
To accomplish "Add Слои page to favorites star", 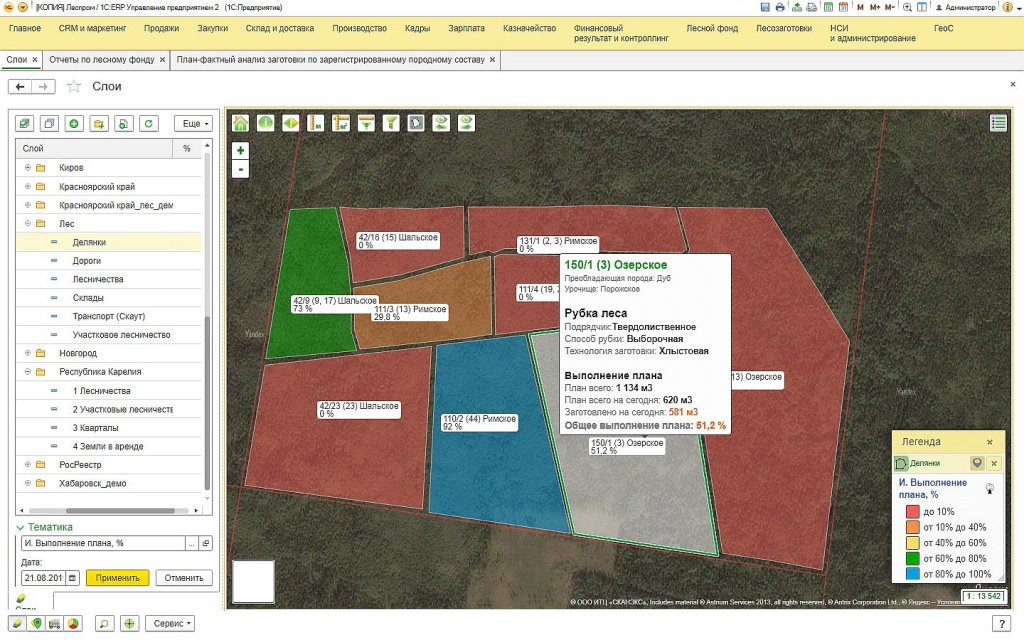I will click(74, 86).
